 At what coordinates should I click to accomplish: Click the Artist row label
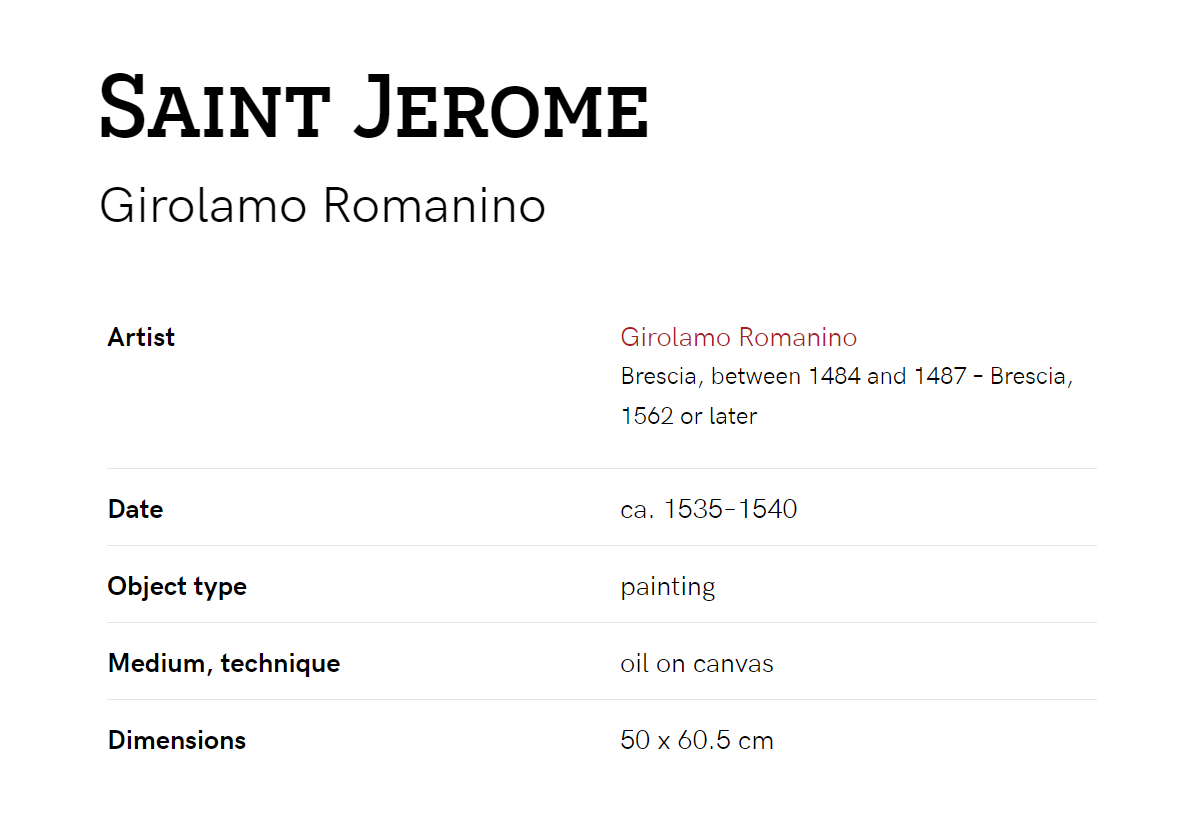pos(141,337)
